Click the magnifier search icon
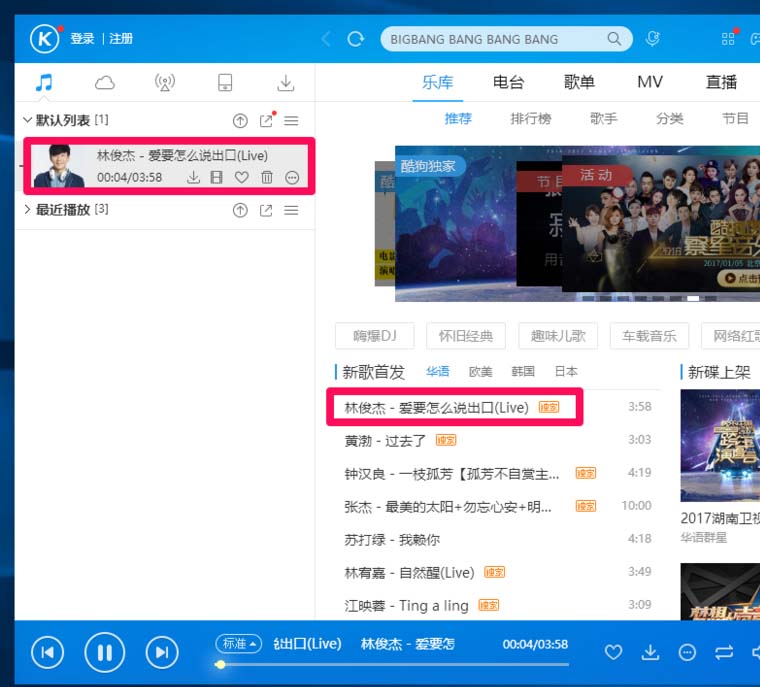 614,39
